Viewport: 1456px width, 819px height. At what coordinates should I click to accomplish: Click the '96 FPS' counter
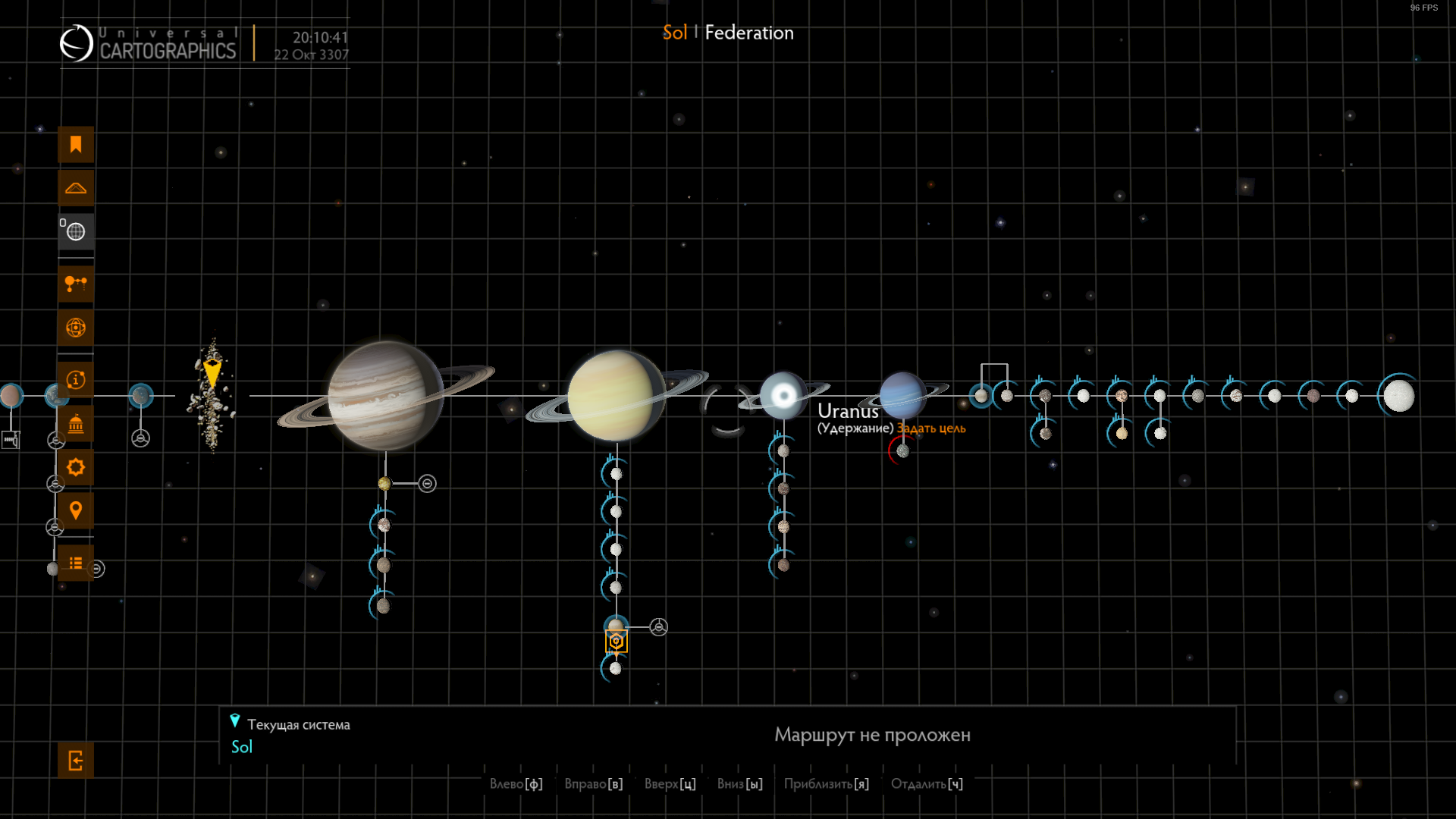[1424, 8]
